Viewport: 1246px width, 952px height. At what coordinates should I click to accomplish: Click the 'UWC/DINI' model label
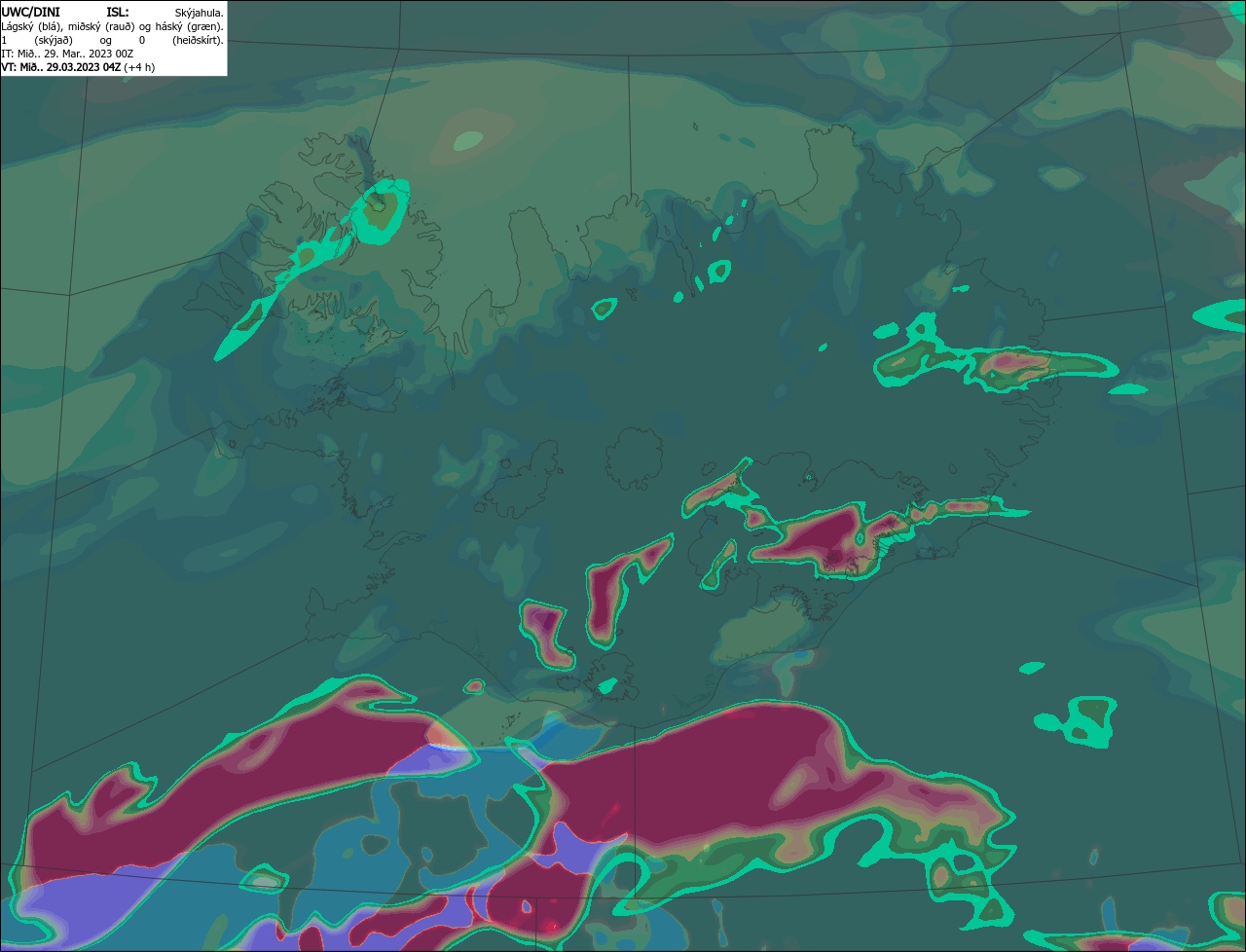31,13
